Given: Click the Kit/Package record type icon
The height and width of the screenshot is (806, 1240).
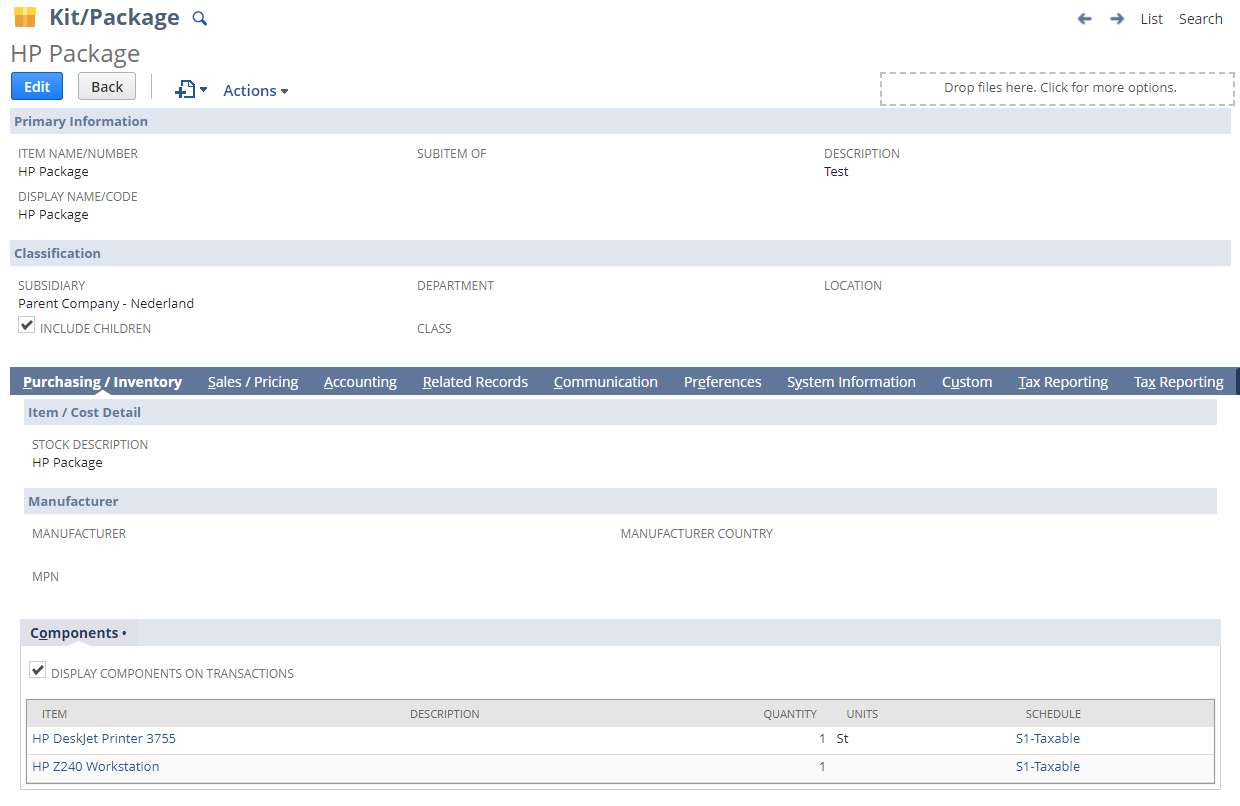Looking at the screenshot, I should pyautogui.click(x=25, y=17).
